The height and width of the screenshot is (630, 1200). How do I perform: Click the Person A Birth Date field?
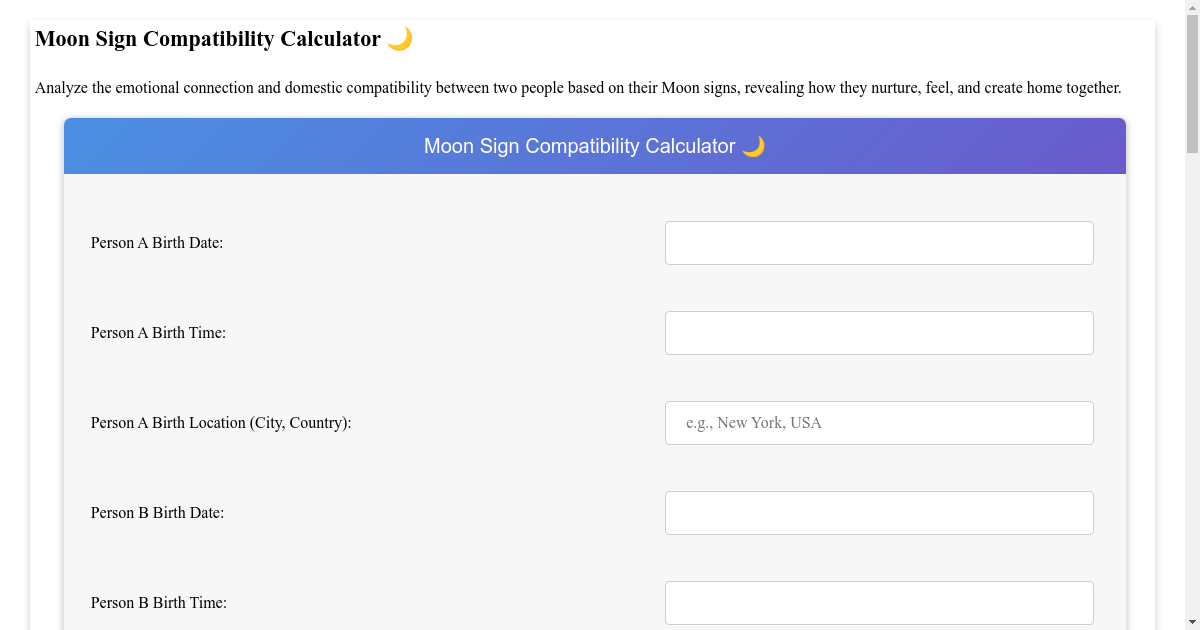click(879, 242)
